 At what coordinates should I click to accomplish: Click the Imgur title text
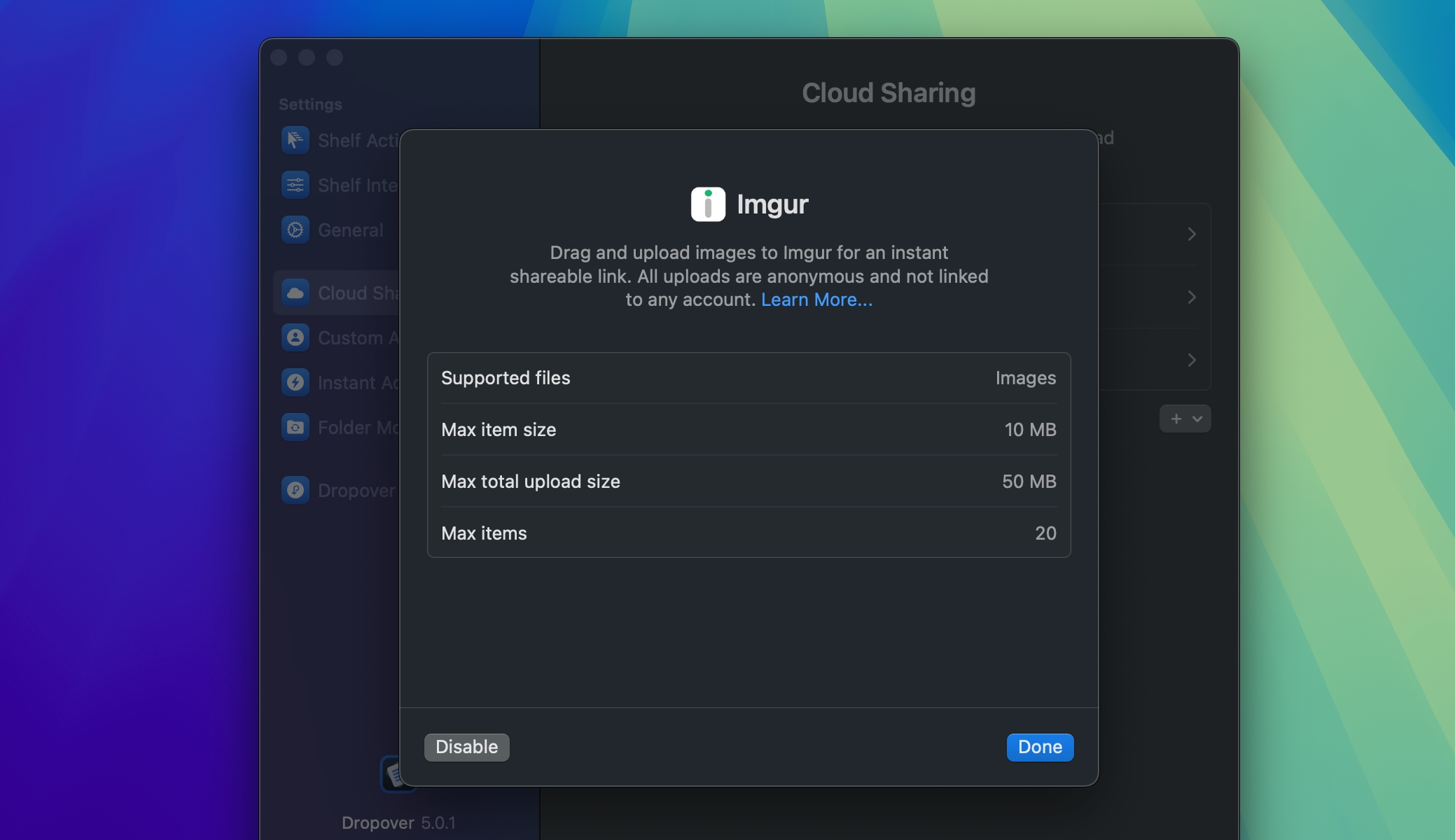tap(772, 204)
